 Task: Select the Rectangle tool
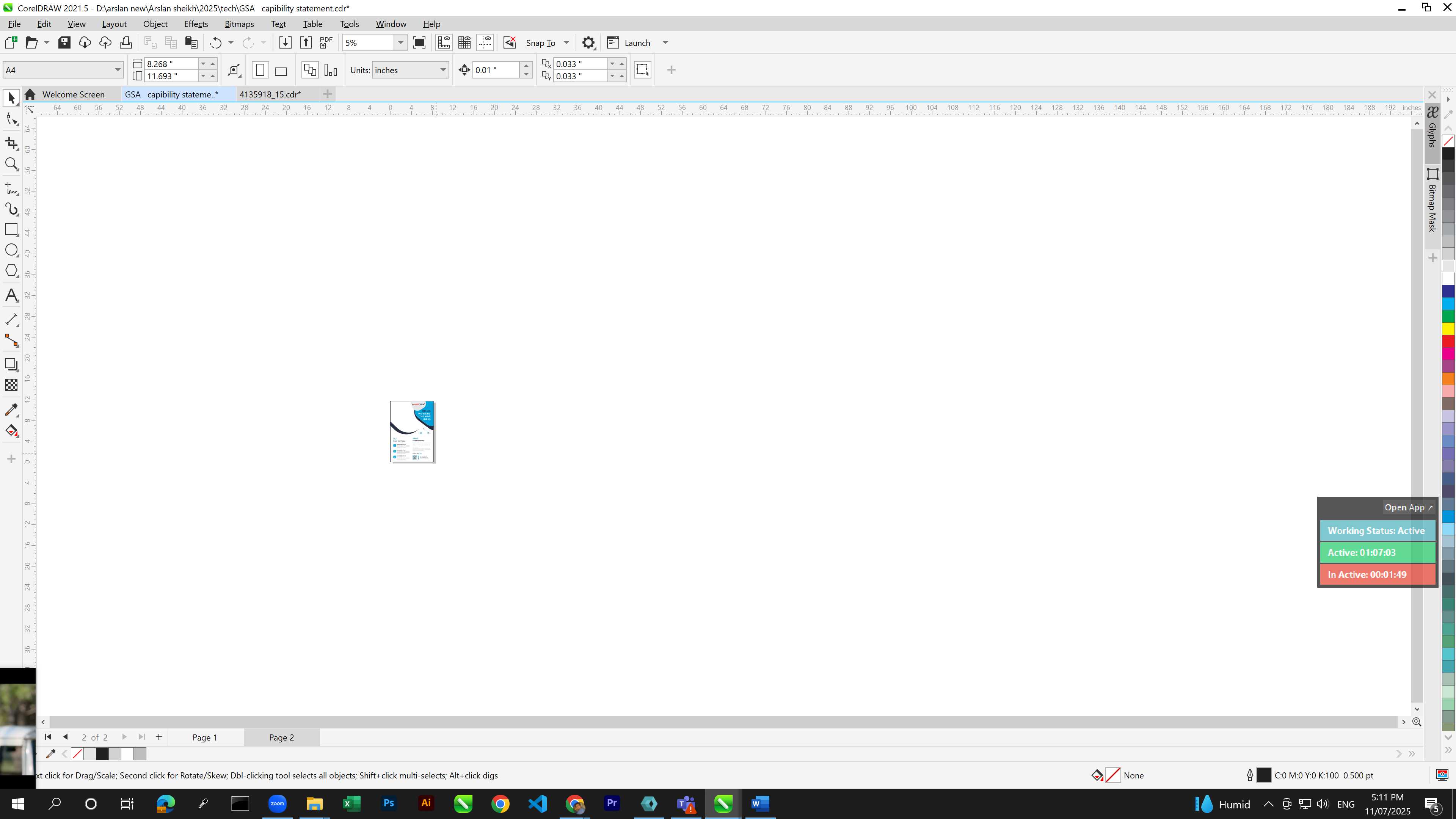tap(11, 229)
